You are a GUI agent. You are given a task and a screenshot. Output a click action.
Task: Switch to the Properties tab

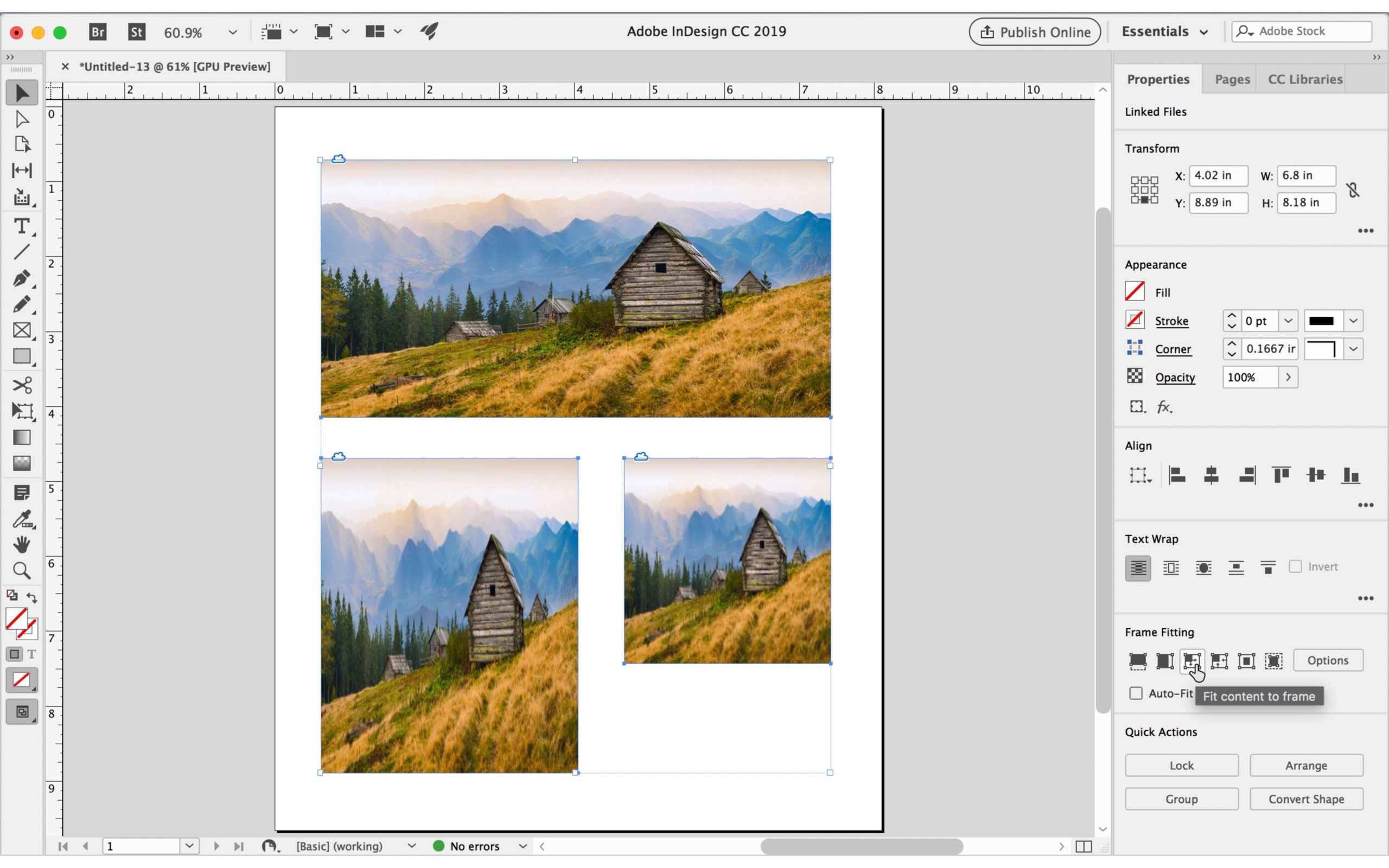coord(1158,79)
